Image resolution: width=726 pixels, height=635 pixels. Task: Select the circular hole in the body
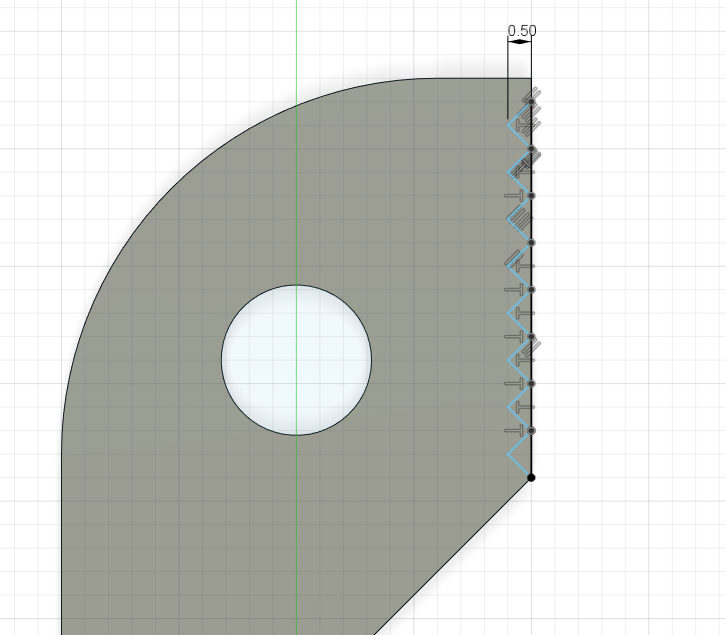click(296, 360)
